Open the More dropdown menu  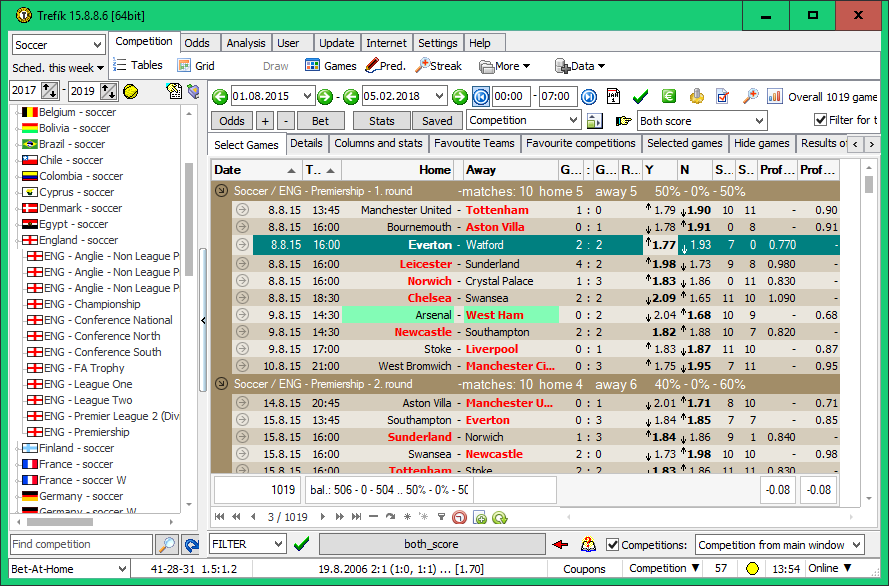point(505,66)
